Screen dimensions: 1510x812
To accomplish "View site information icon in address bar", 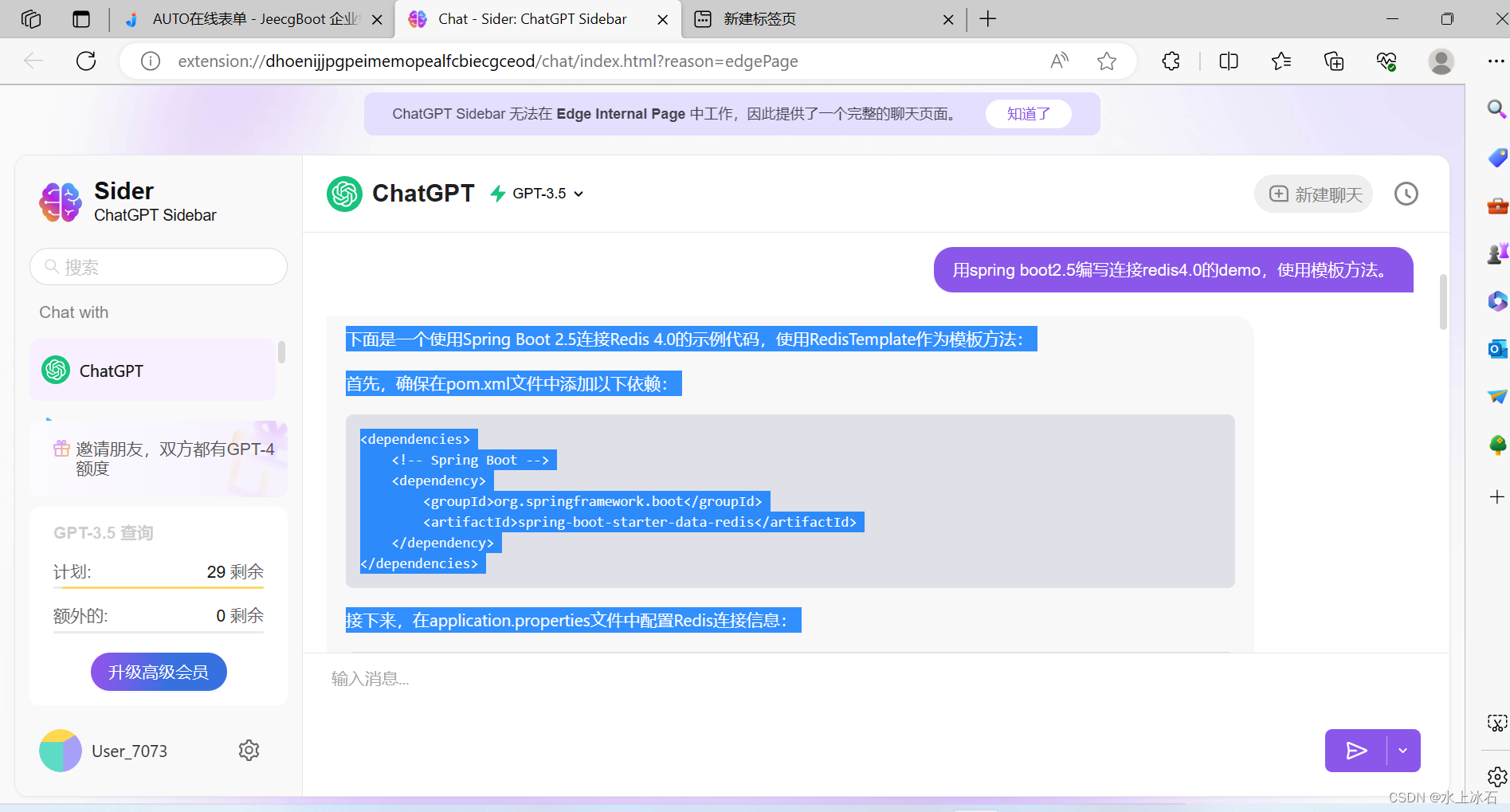I will click(151, 61).
